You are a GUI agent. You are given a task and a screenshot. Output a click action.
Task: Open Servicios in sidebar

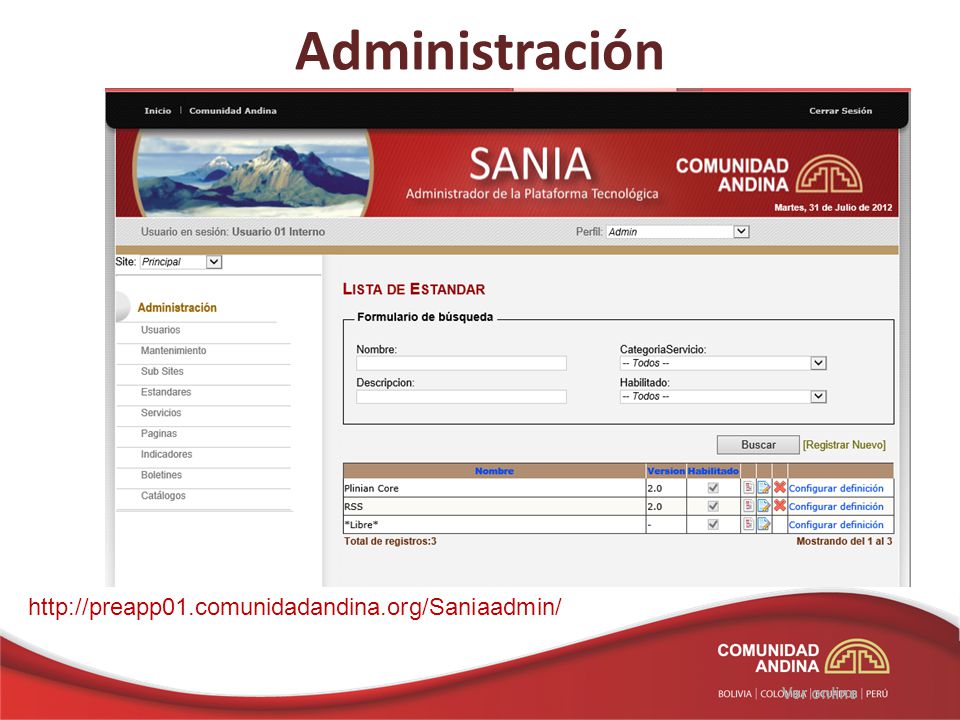coord(161,413)
